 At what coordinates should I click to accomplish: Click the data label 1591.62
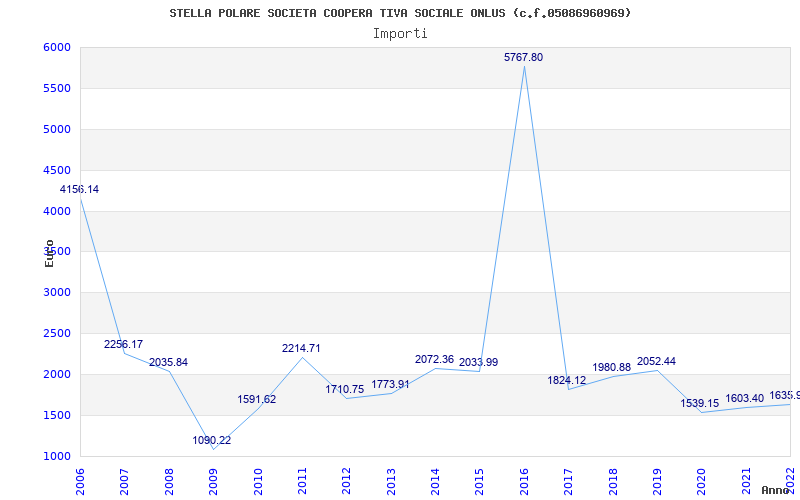click(x=257, y=399)
